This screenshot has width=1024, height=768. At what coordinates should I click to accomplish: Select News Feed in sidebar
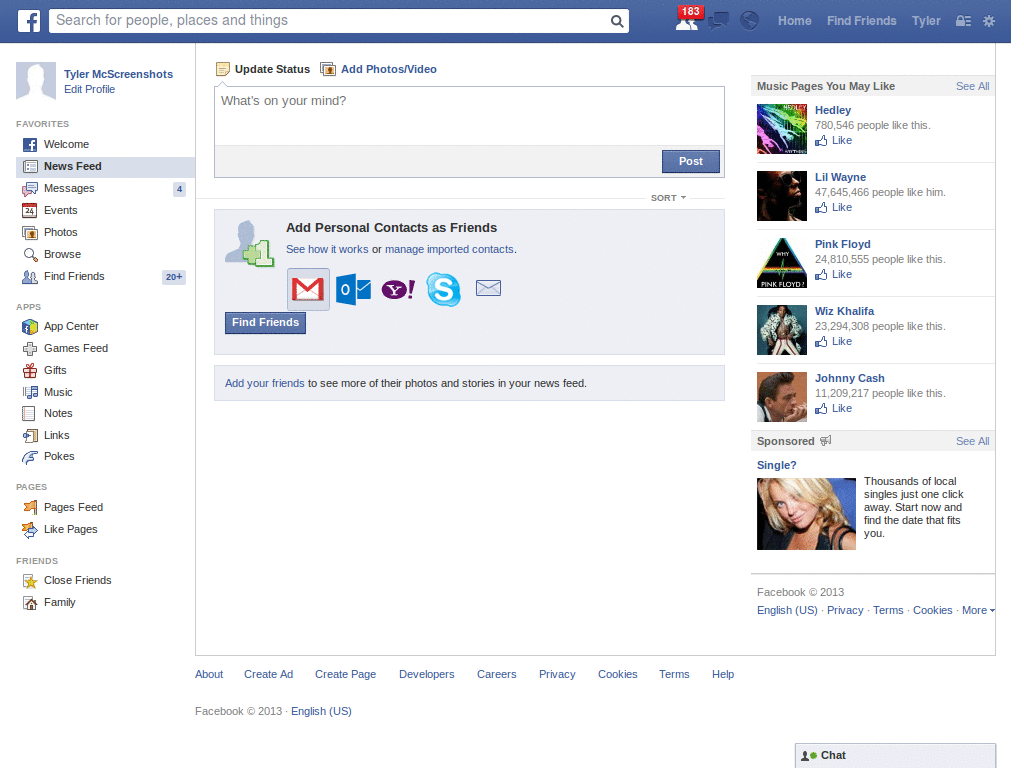pyautogui.click(x=105, y=167)
